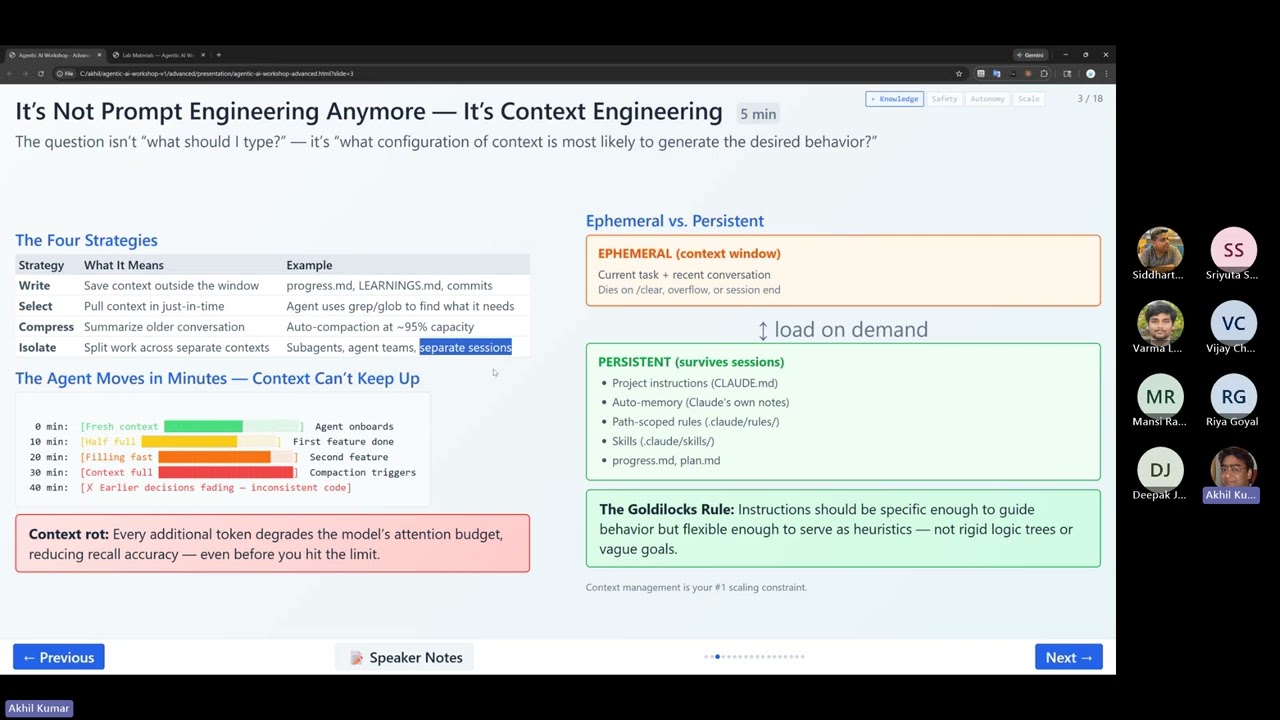
Task: Click the 'Compress' strategy cell
Action: tap(46, 327)
